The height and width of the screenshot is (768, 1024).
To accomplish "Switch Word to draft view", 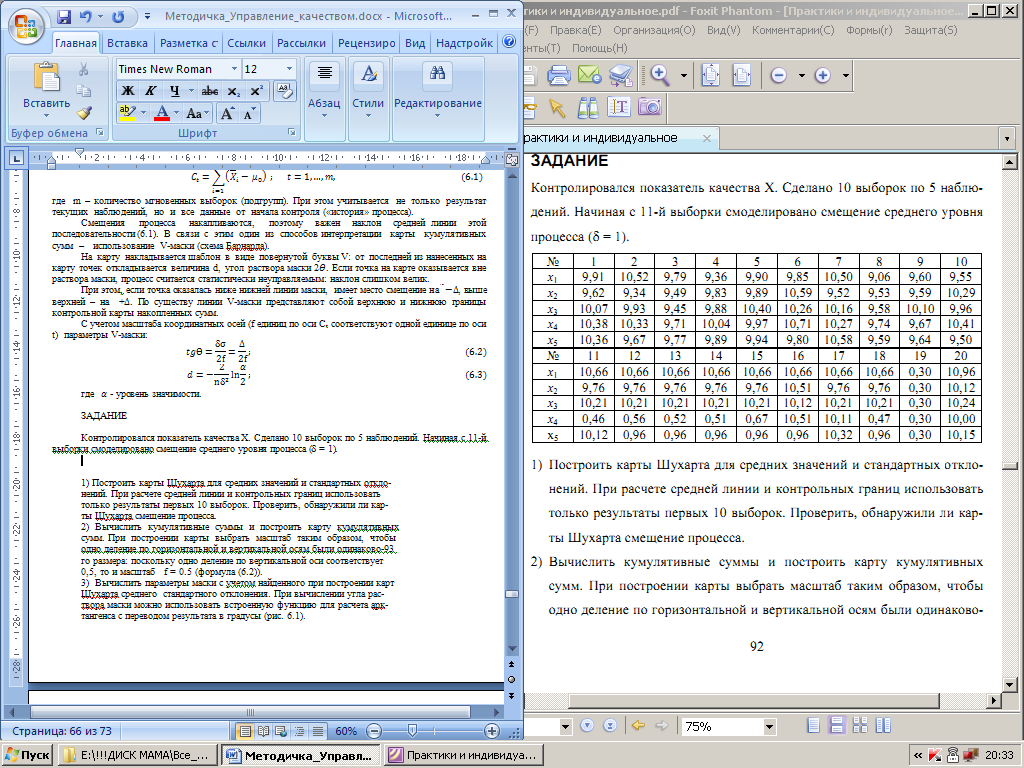I will [317, 731].
